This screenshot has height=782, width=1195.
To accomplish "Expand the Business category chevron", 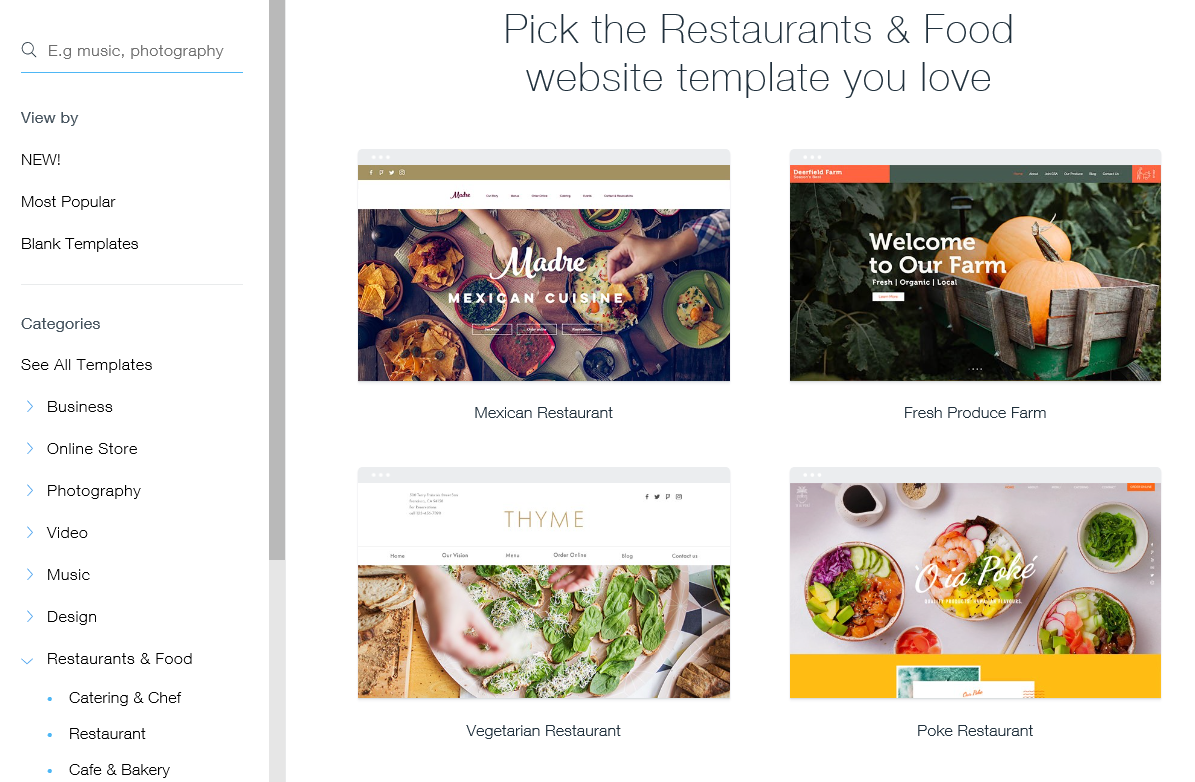I will click(x=29, y=406).
